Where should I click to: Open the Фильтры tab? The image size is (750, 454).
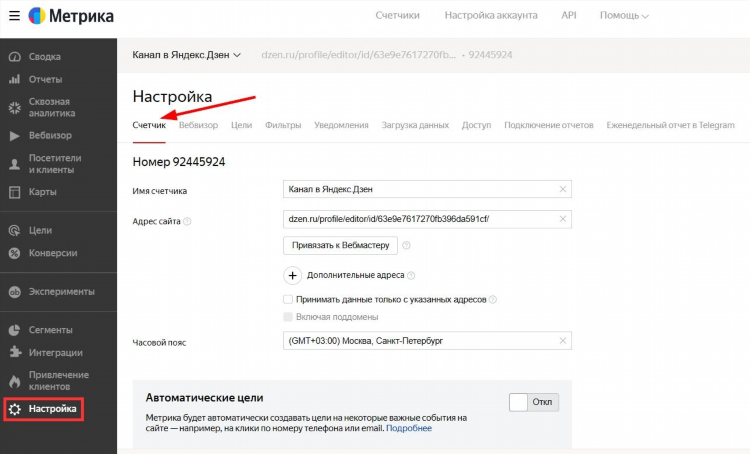pyautogui.click(x=283, y=125)
